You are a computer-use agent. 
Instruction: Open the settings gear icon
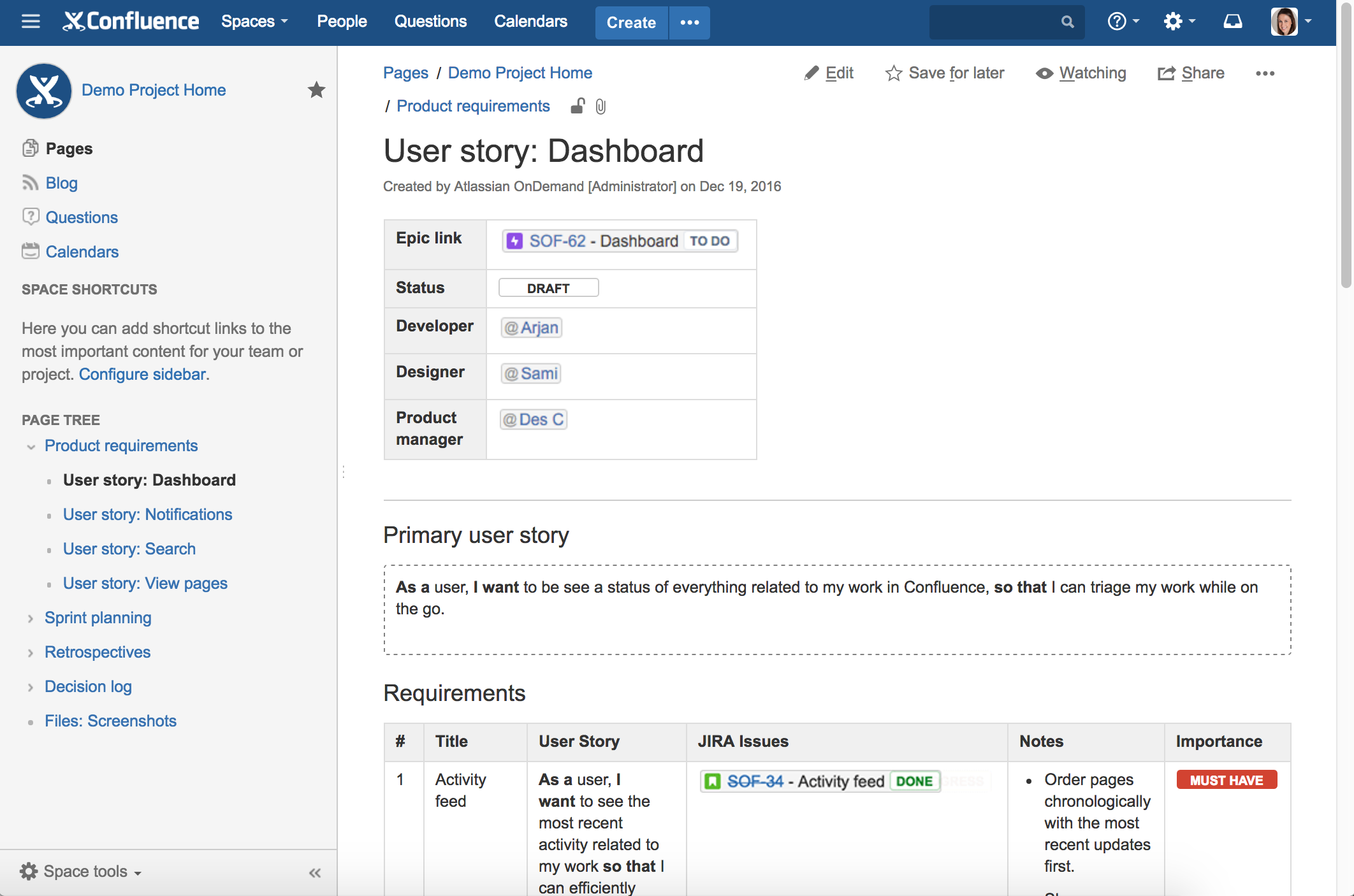click(x=1173, y=21)
